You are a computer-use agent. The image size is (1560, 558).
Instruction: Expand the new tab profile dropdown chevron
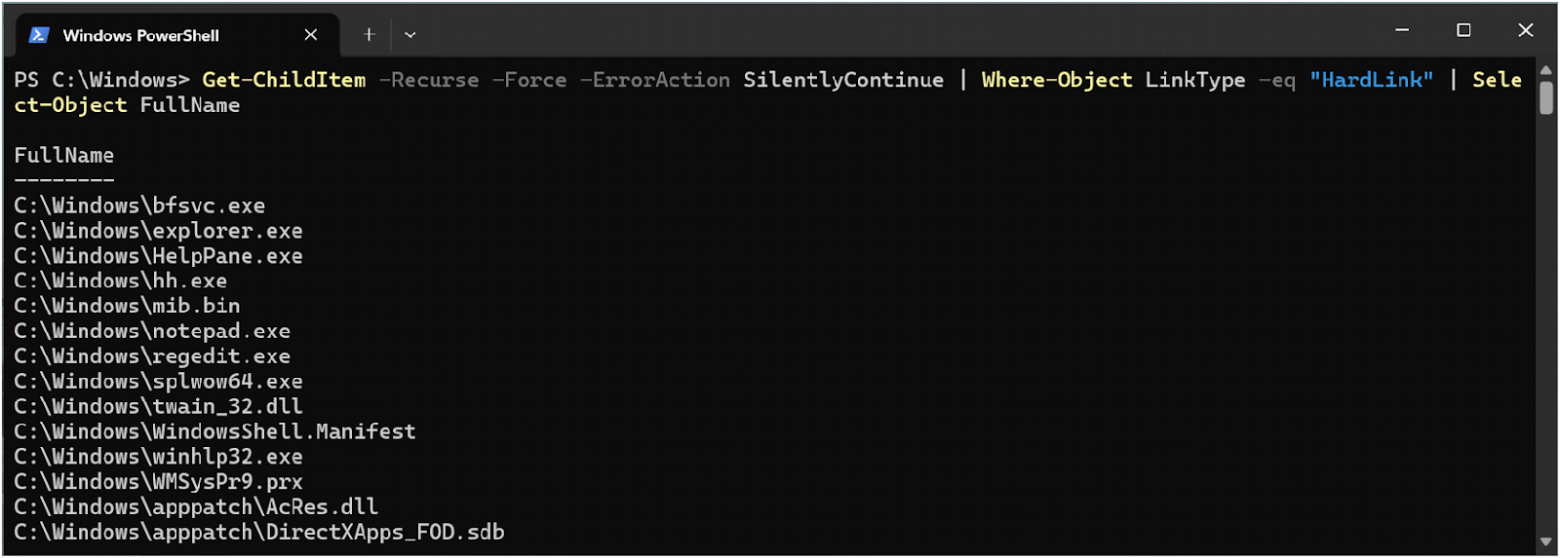410,35
